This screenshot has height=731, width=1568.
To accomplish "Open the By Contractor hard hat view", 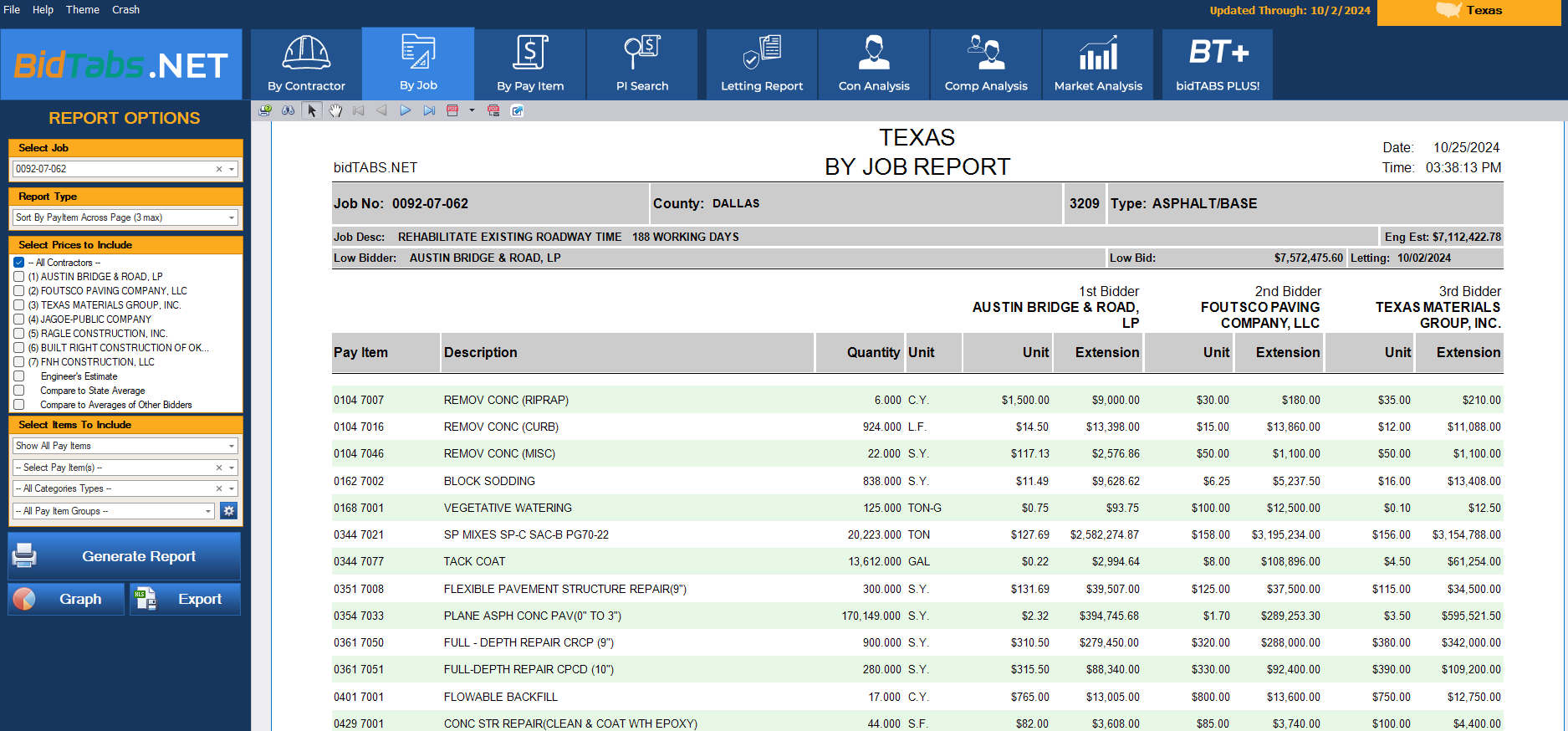I will pyautogui.click(x=306, y=64).
